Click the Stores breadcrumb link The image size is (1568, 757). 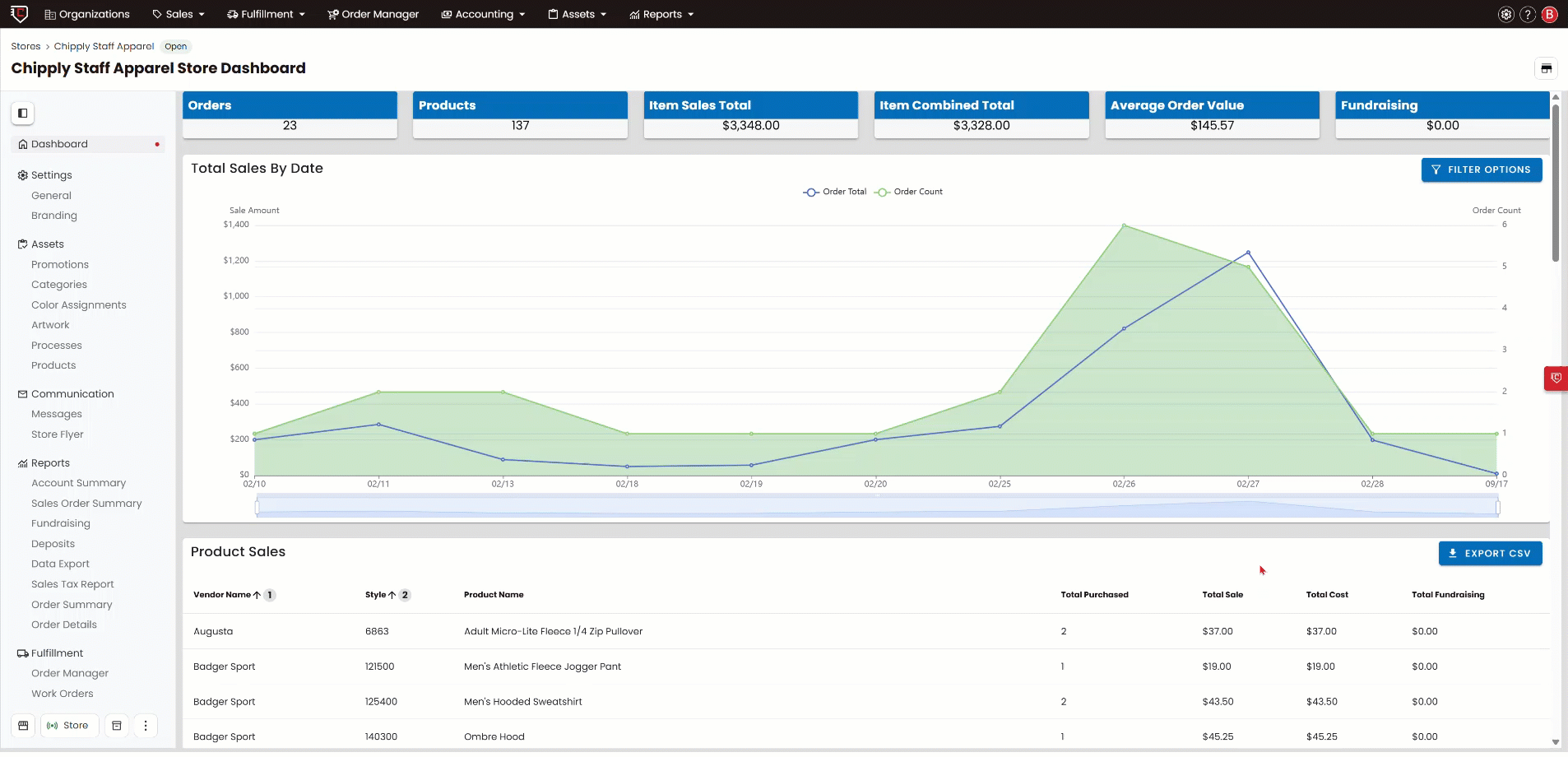[x=26, y=46]
